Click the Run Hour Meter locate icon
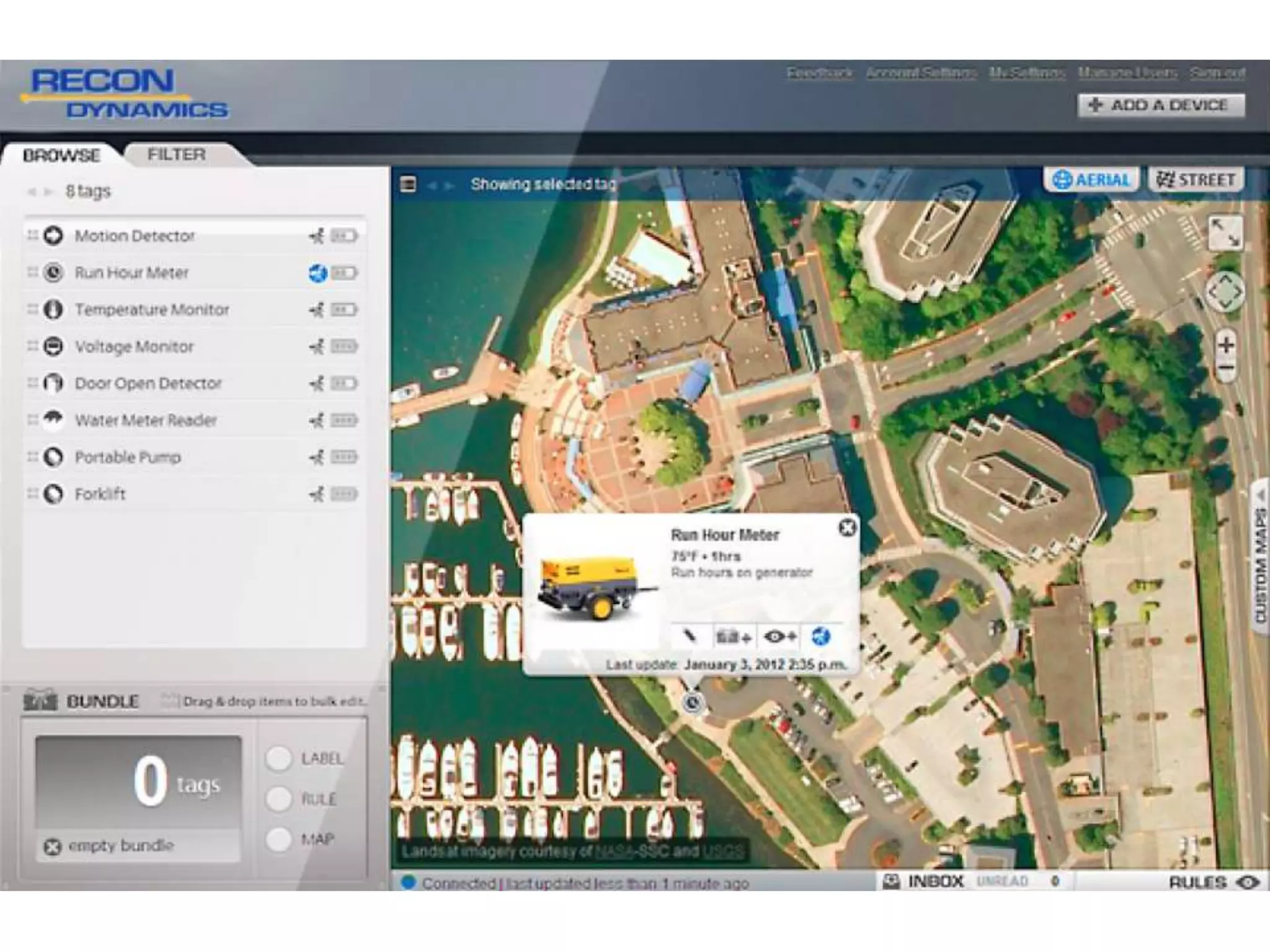Image resolution: width=1270 pixels, height=952 pixels. [x=317, y=273]
